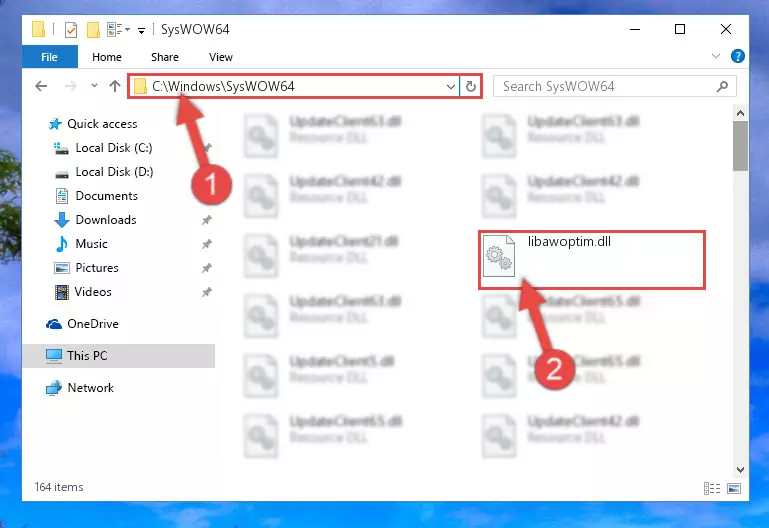Click the Properties icon in quick access toolbar
Image resolution: width=769 pixels, height=528 pixels.
click(71, 30)
